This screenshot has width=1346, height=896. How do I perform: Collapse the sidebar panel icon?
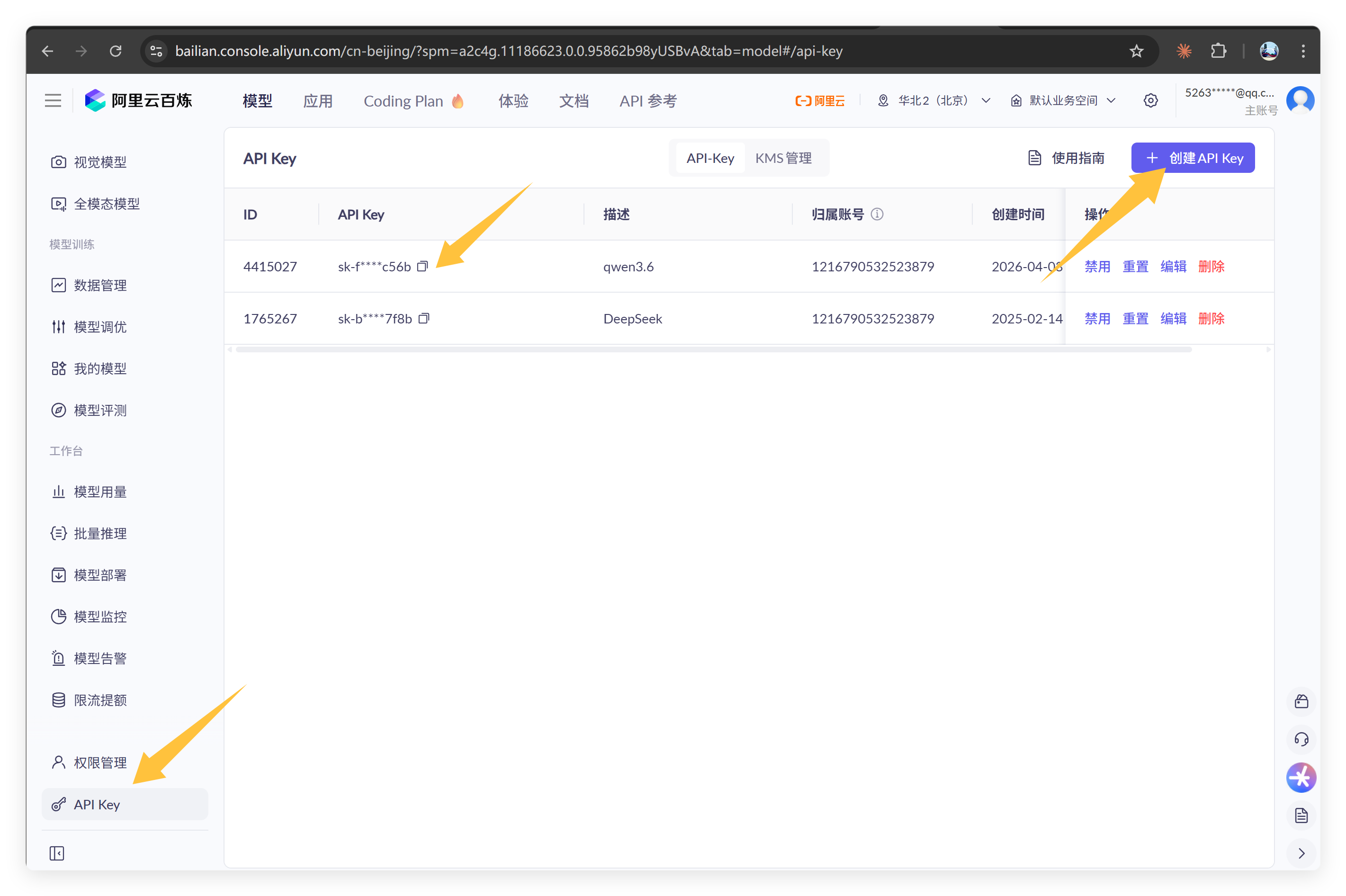(57, 853)
